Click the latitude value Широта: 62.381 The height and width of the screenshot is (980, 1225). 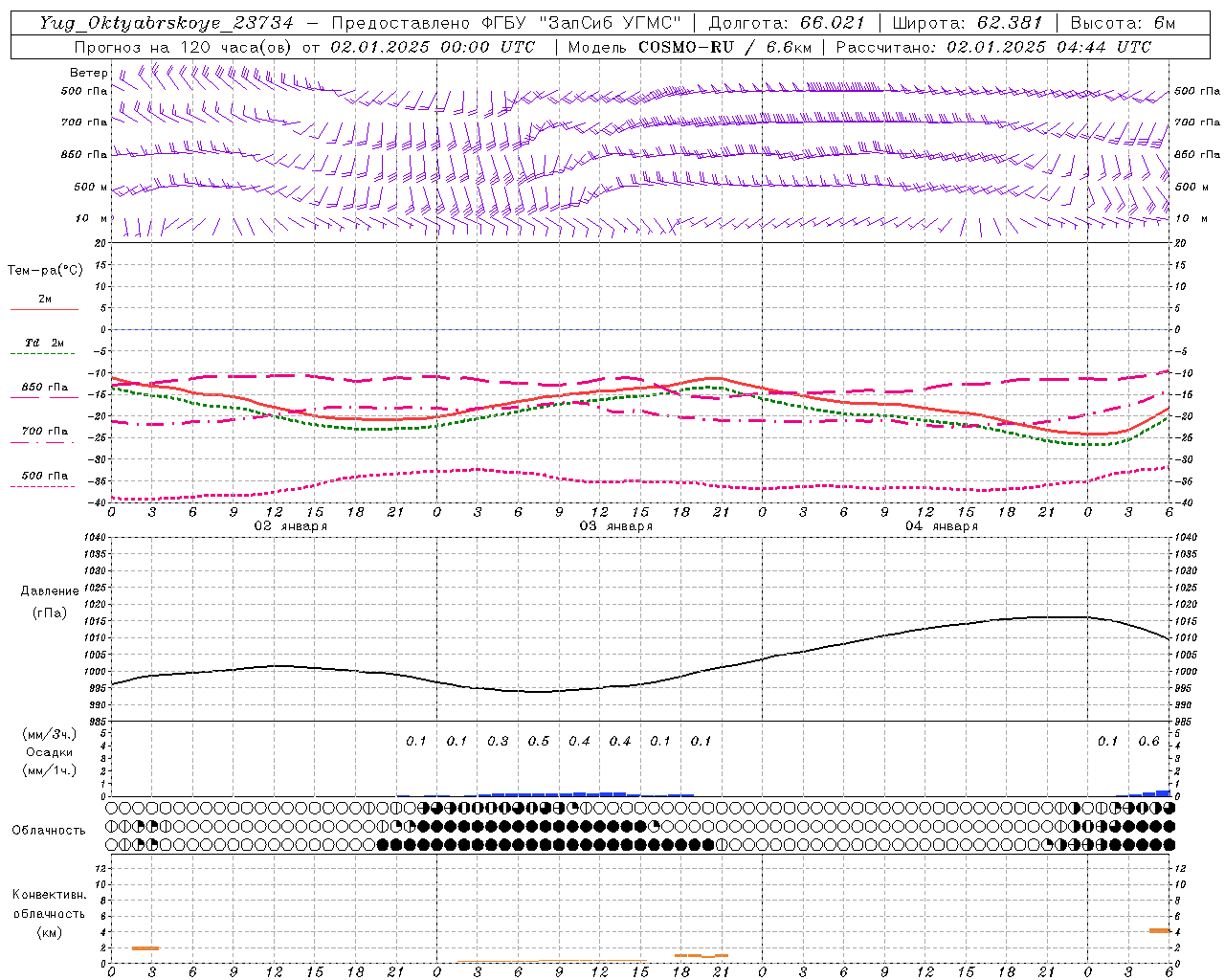click(x=968, y=23)
